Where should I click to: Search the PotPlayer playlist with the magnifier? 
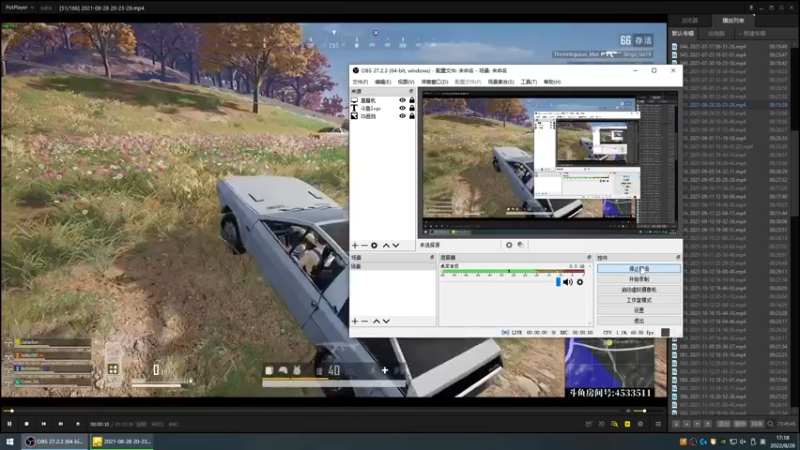770,424
